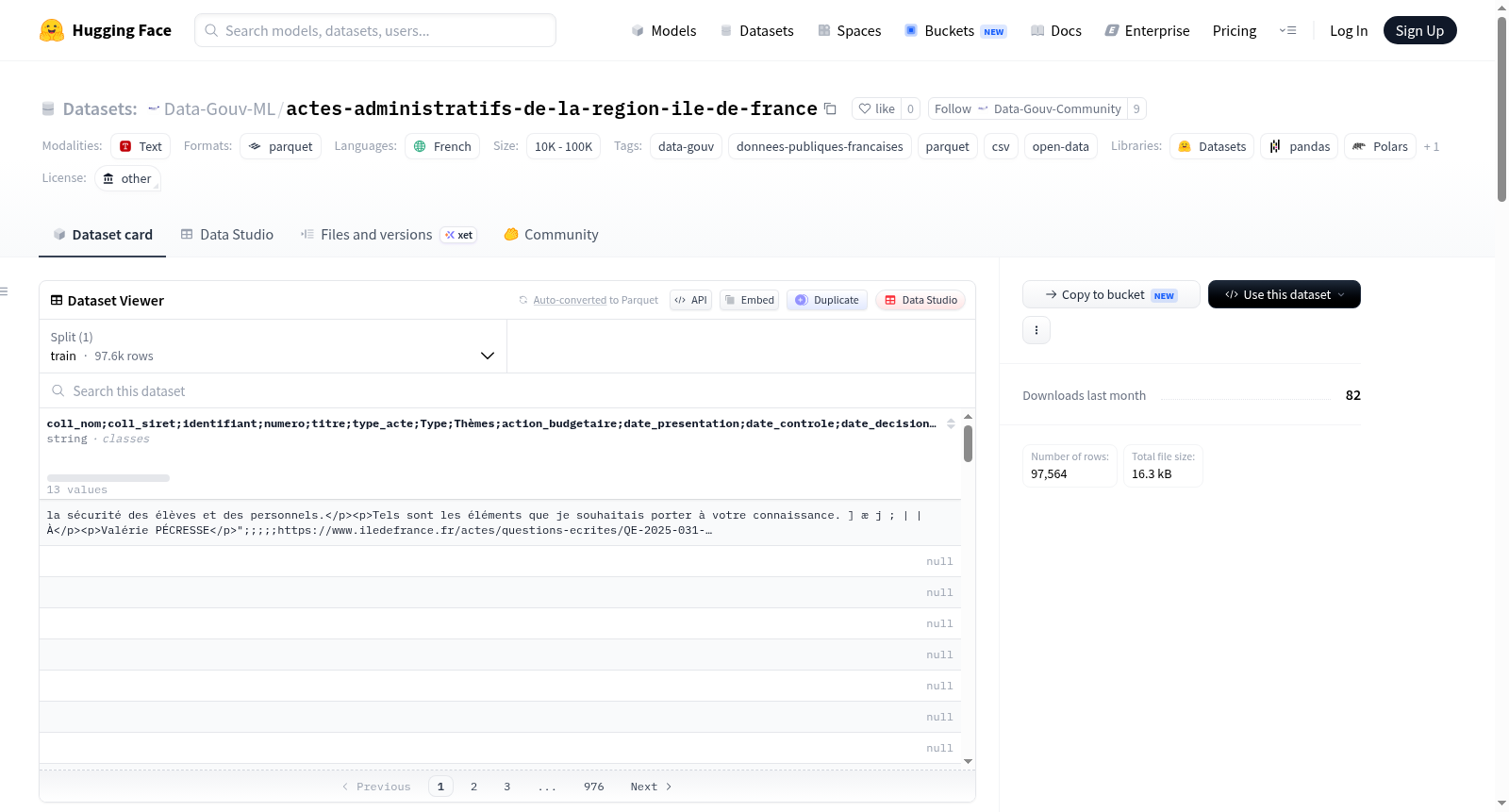Click the Datasets library tag

click(1212, 146)
